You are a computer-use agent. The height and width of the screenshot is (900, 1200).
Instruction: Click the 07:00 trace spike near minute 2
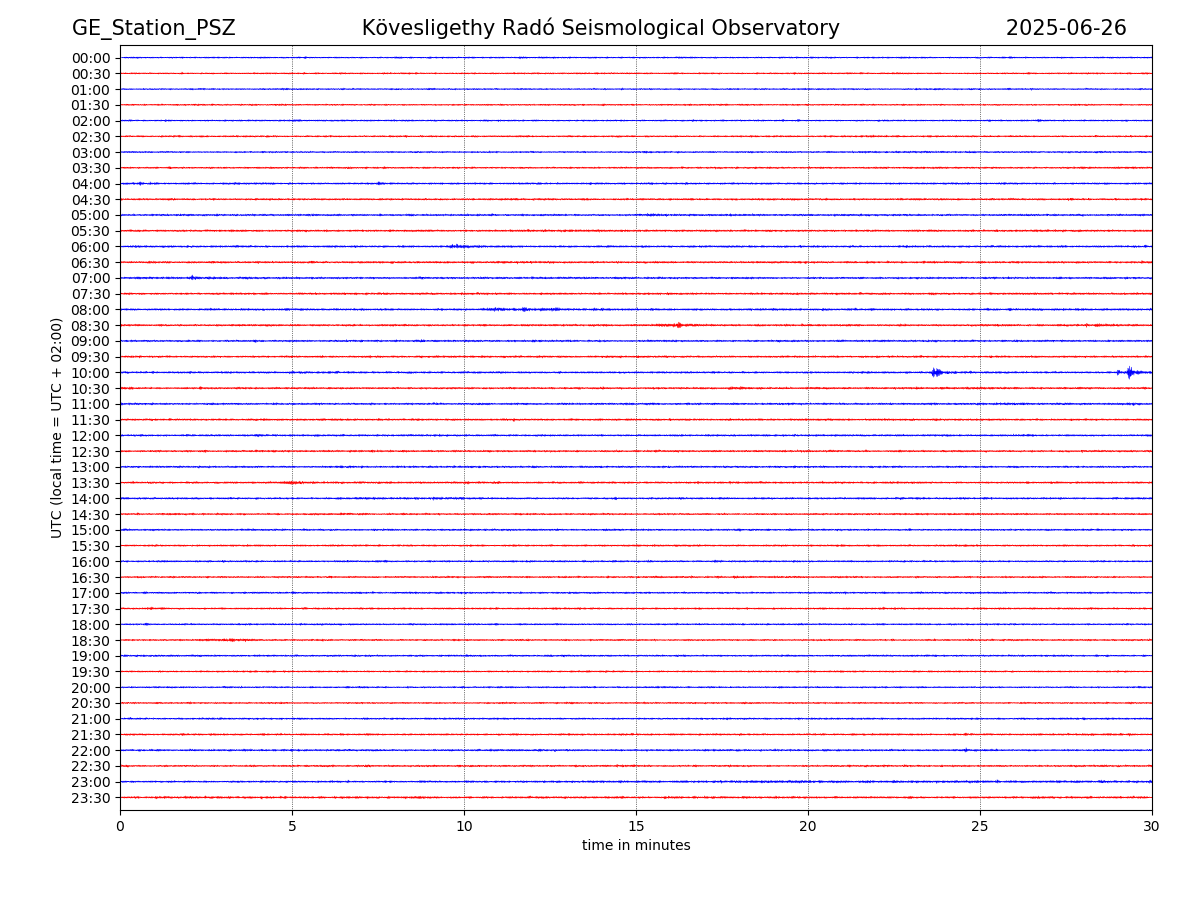point(192,277)
